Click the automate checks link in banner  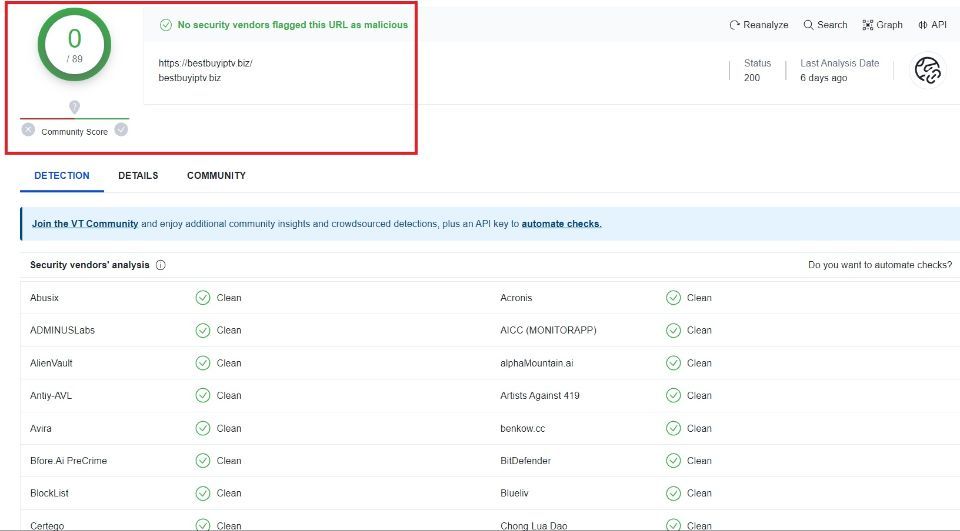point(561,224)
